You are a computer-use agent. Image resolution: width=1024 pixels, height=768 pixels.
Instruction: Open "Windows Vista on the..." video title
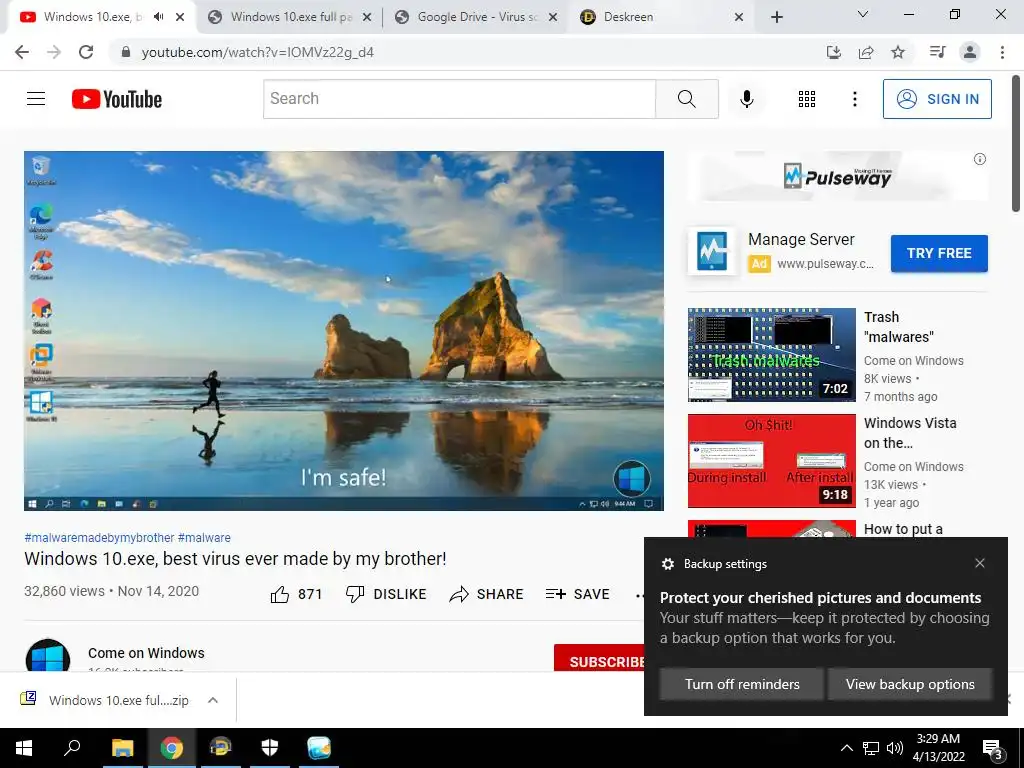(x=910, y=433)
